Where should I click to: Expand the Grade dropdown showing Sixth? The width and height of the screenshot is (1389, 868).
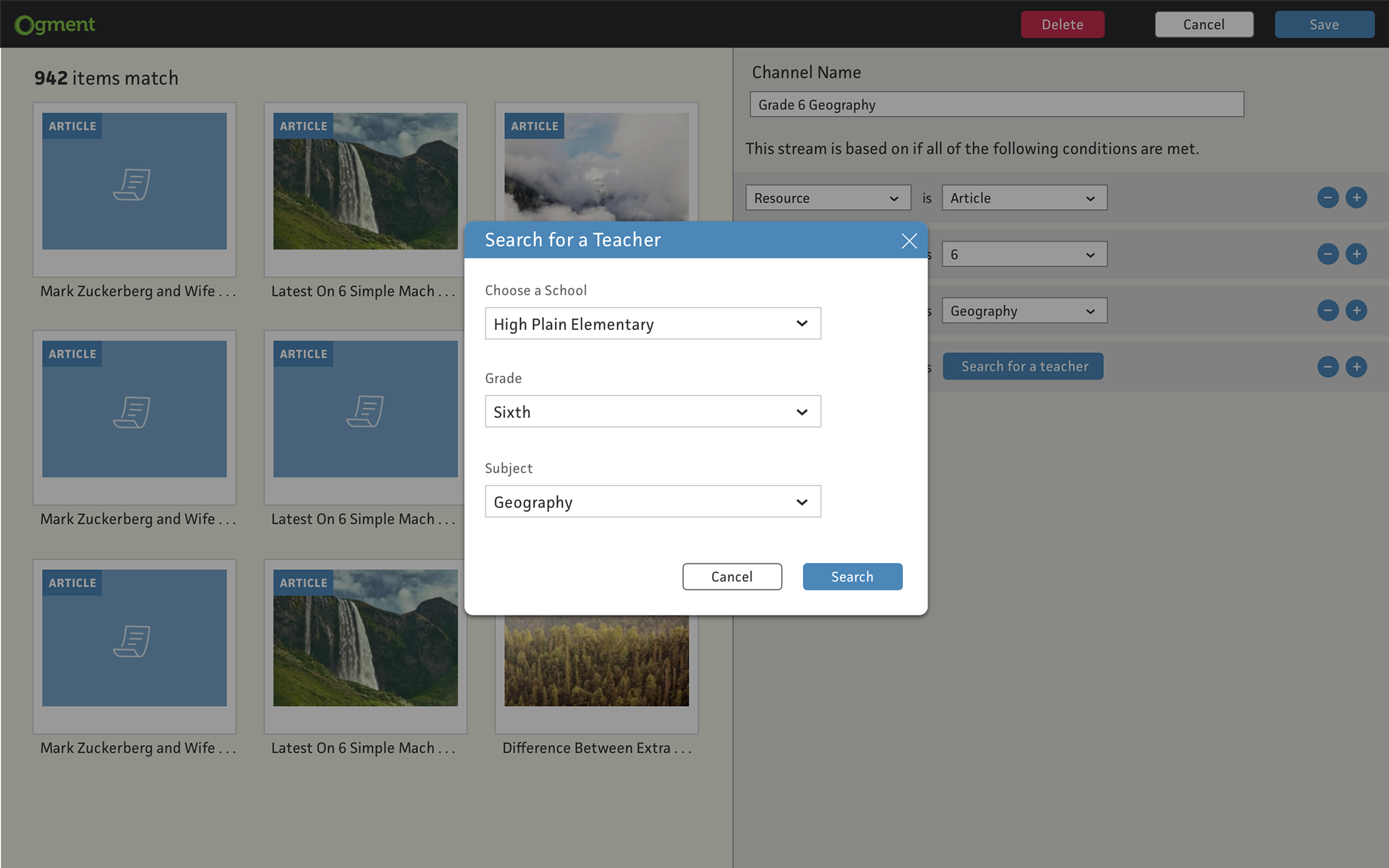[652, 412]
